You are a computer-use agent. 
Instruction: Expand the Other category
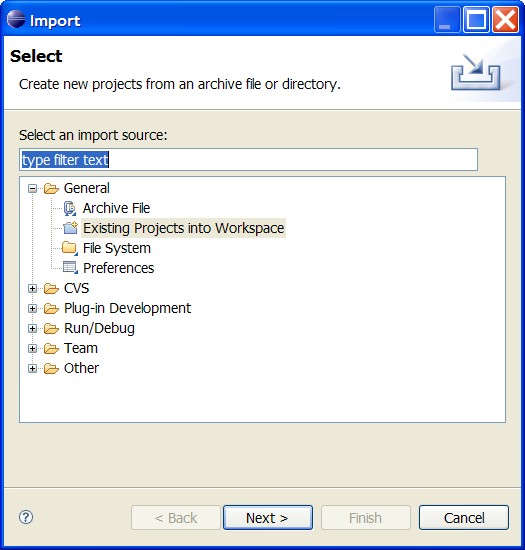[x=32, y=368]
